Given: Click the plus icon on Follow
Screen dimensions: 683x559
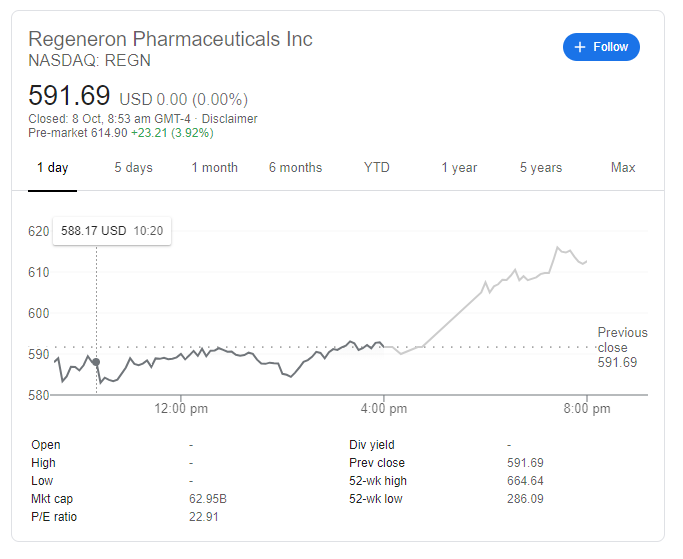Looking at the screenshot, I should pyautogui.click(x=581, y=47).
